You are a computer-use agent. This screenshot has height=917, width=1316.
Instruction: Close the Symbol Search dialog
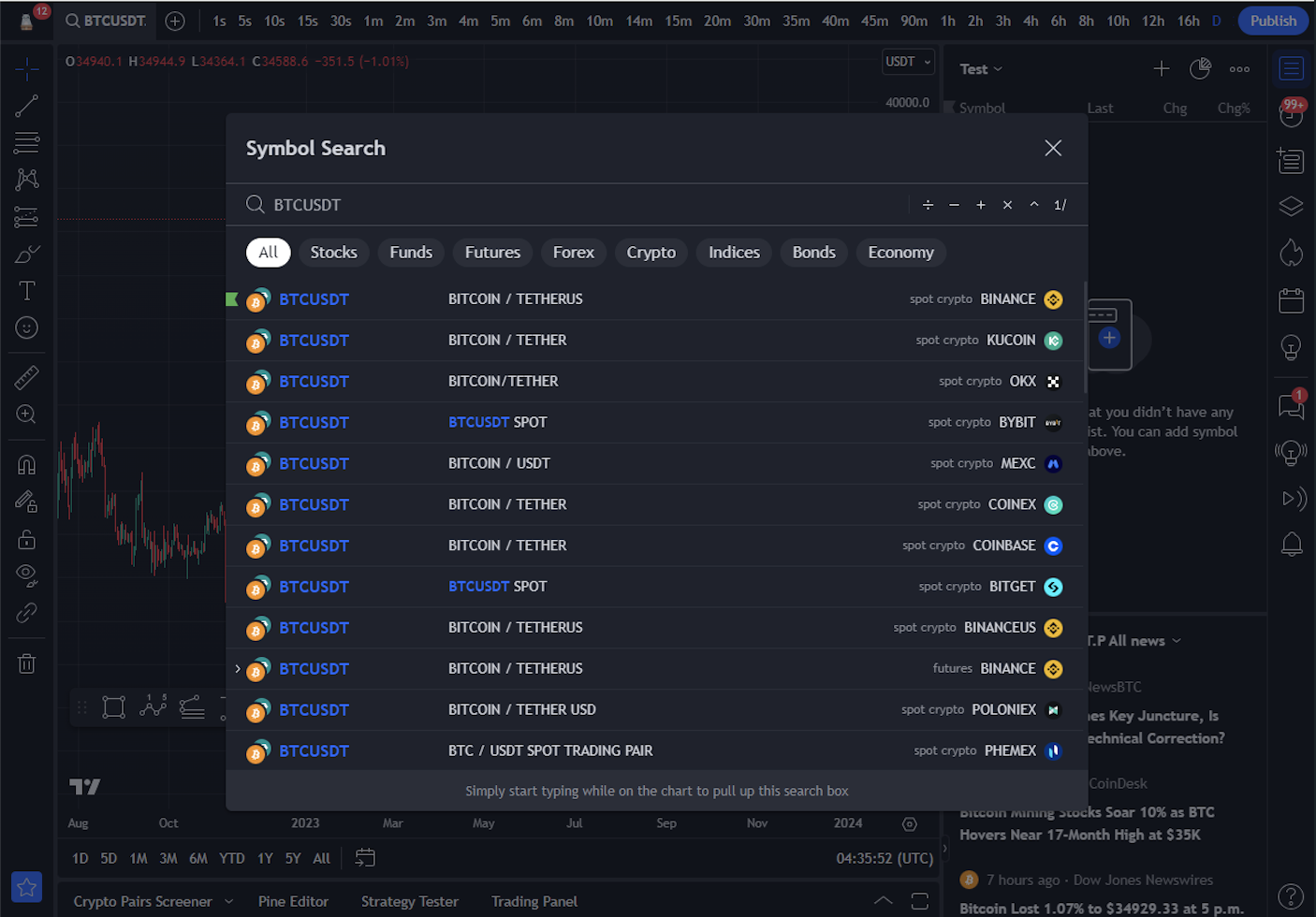point(1053,148)
